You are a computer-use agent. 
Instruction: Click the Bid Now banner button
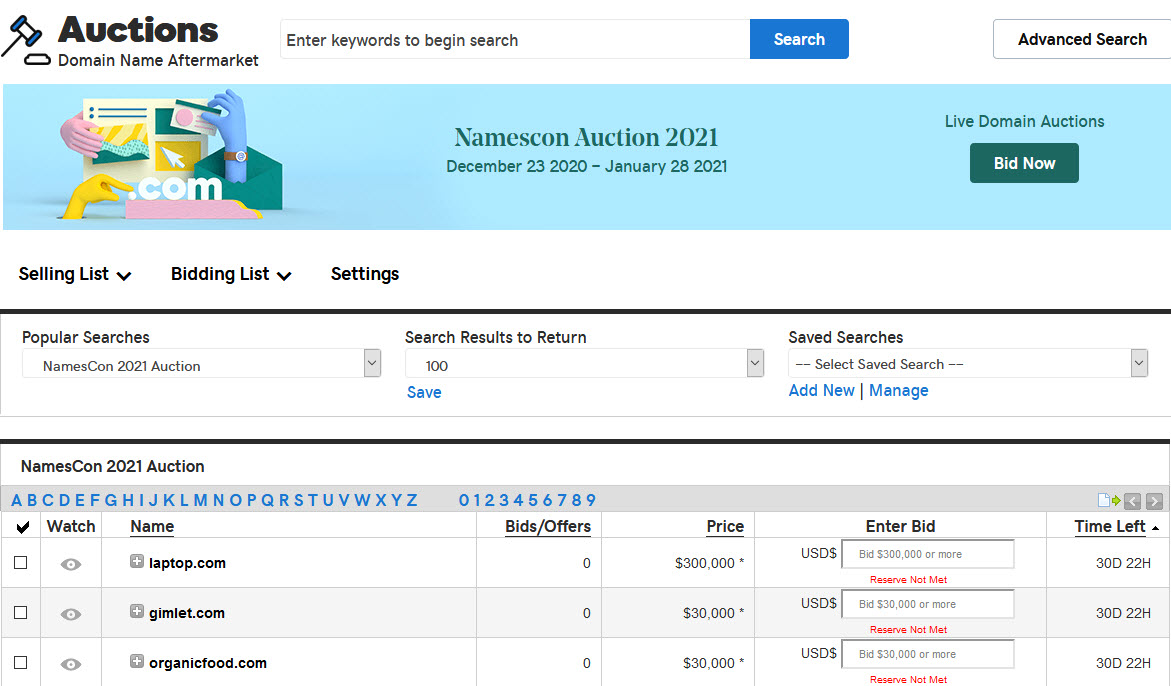[x=1024, y=163]
